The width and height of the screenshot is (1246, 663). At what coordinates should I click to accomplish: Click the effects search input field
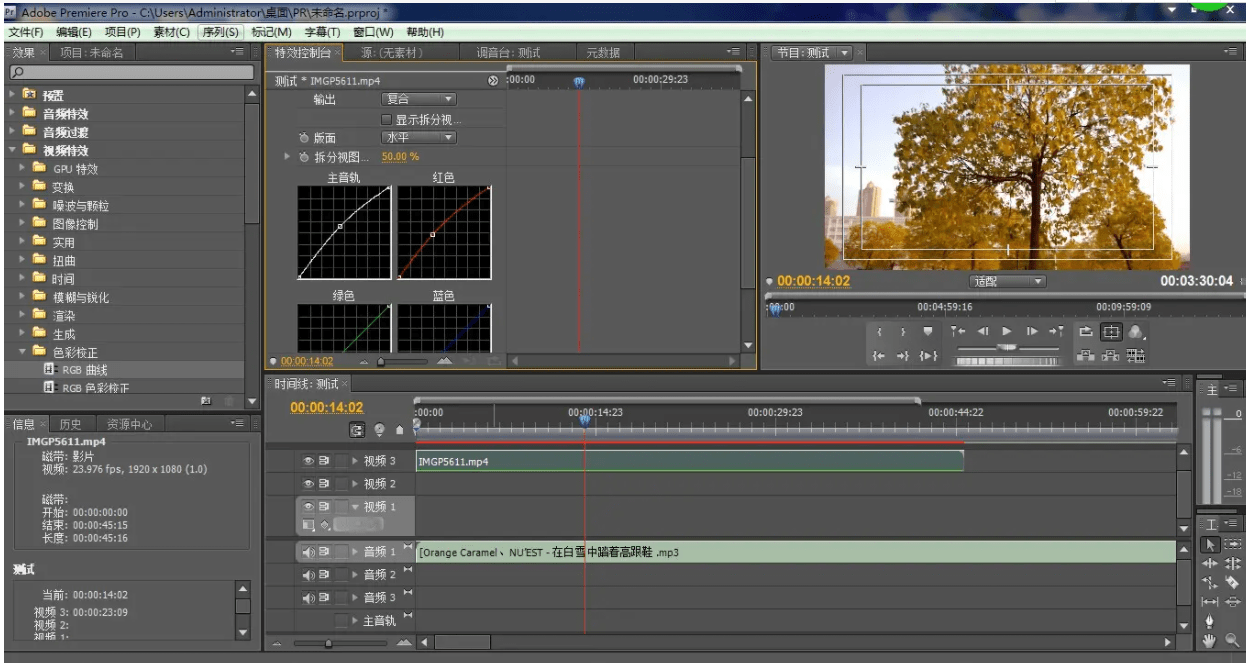coord(131,72)
